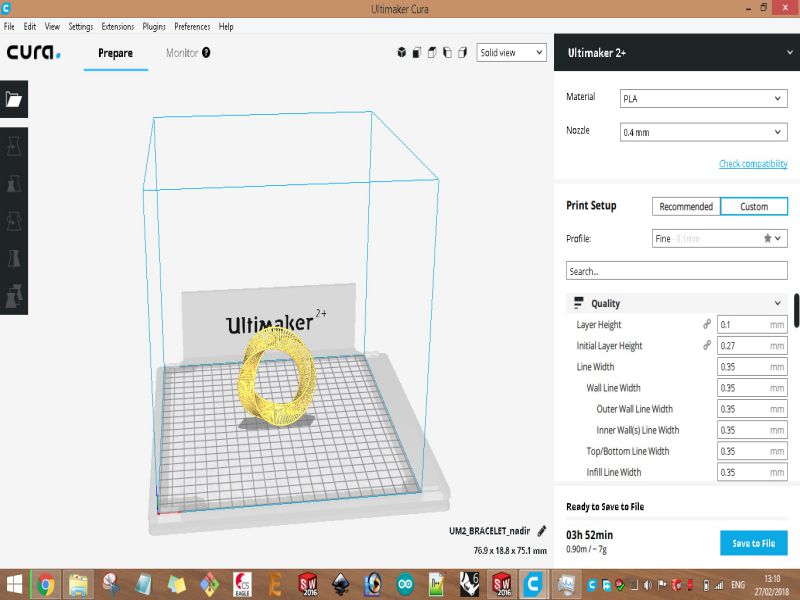Select the Mirror tool in left toolbar
Screen dimensions: 800x600
(x=14, y=258)
